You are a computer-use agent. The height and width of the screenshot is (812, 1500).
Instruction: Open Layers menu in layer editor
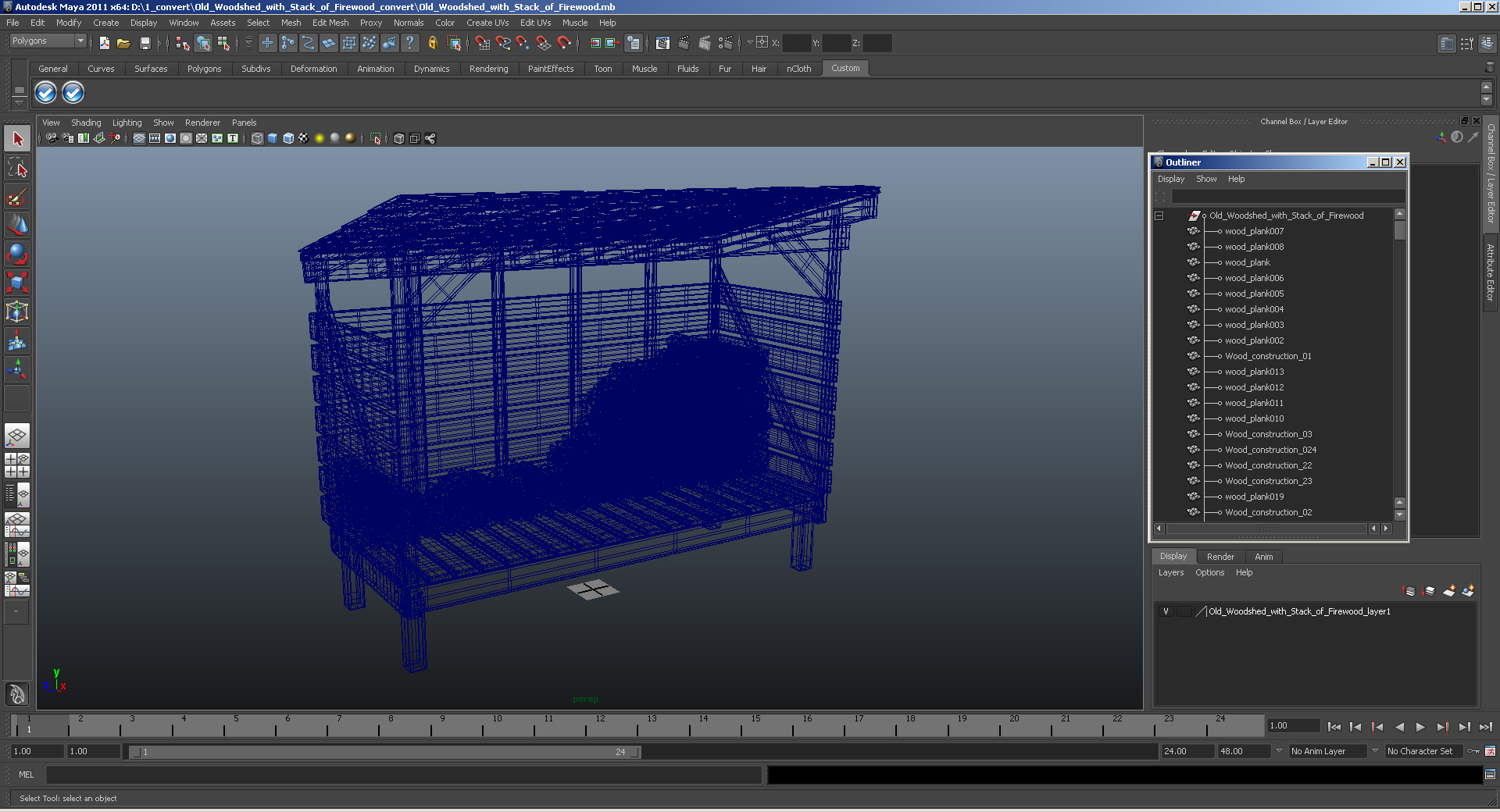(x=1170, y=572)
